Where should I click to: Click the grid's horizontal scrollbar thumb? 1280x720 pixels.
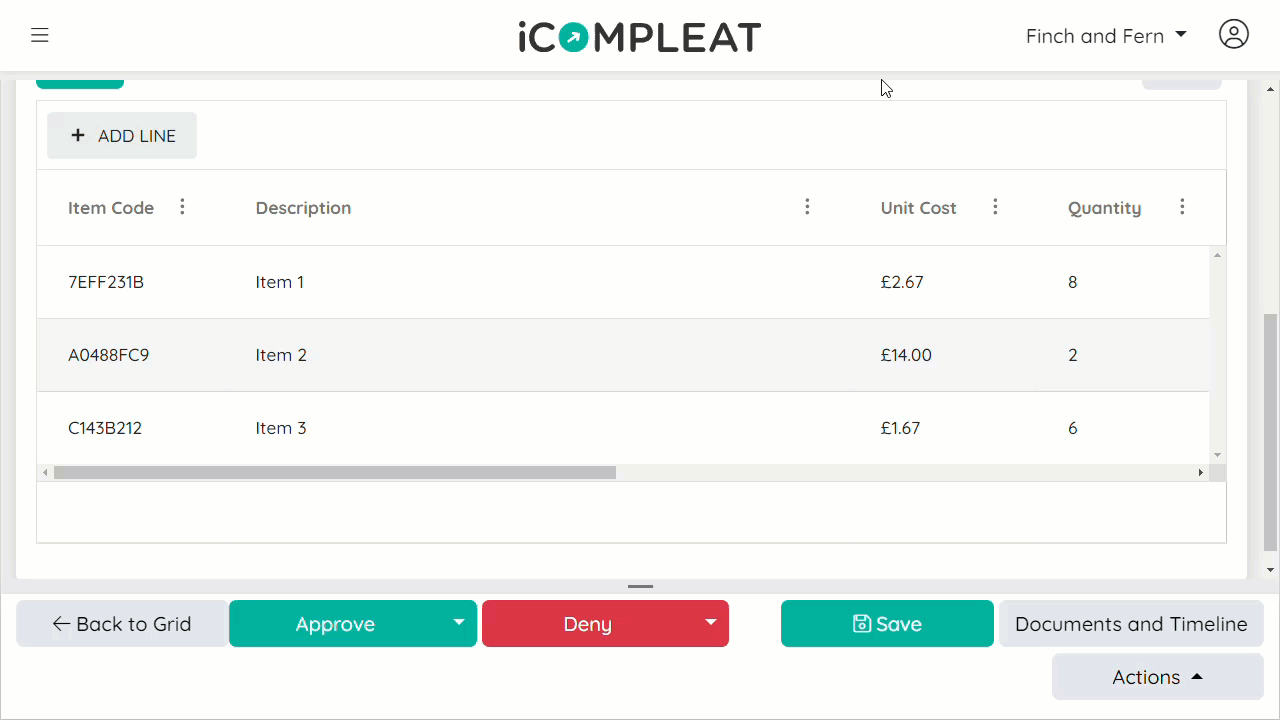tap(335, 473)
